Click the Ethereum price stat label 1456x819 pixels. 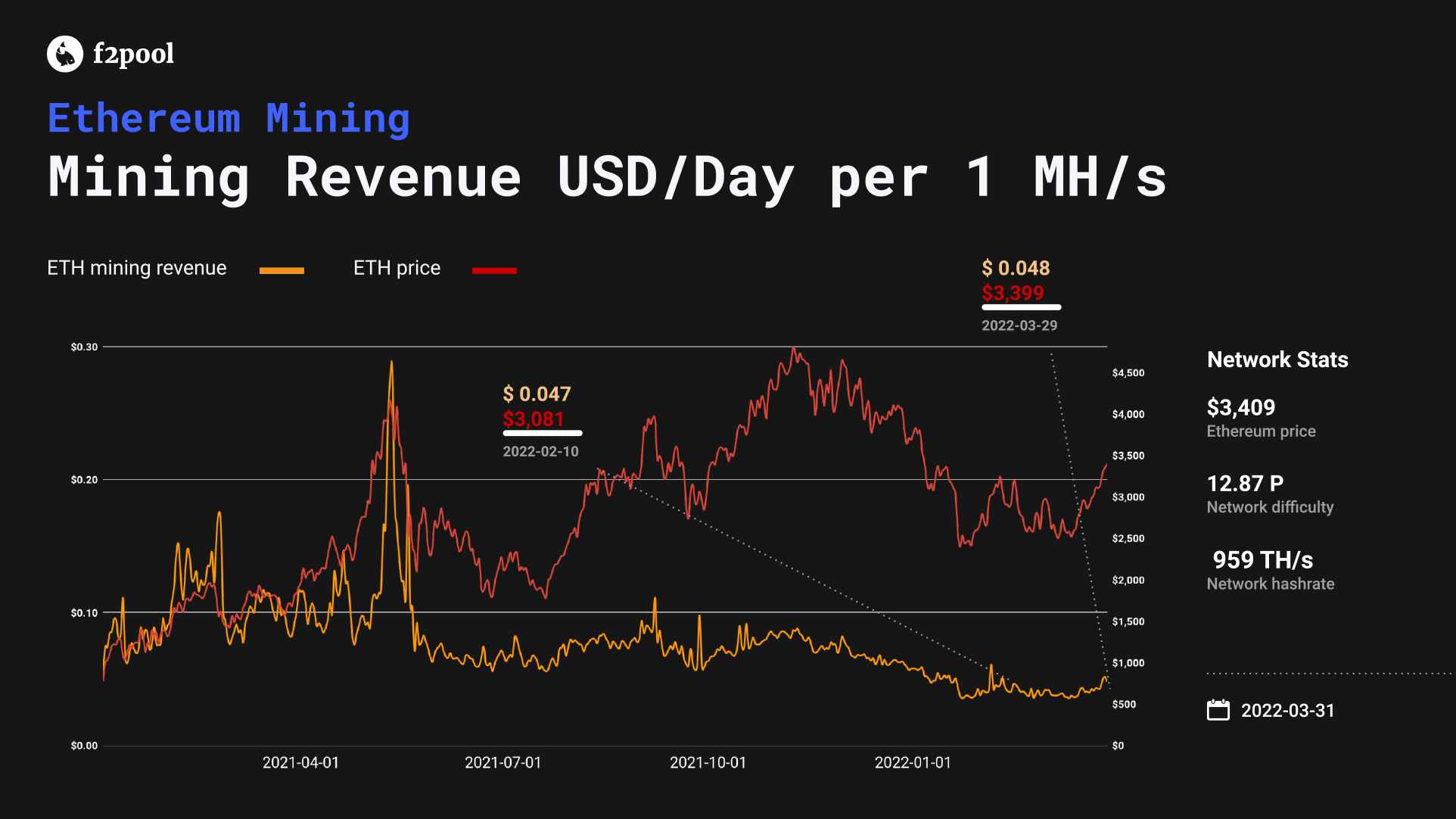coord(1261,431)
